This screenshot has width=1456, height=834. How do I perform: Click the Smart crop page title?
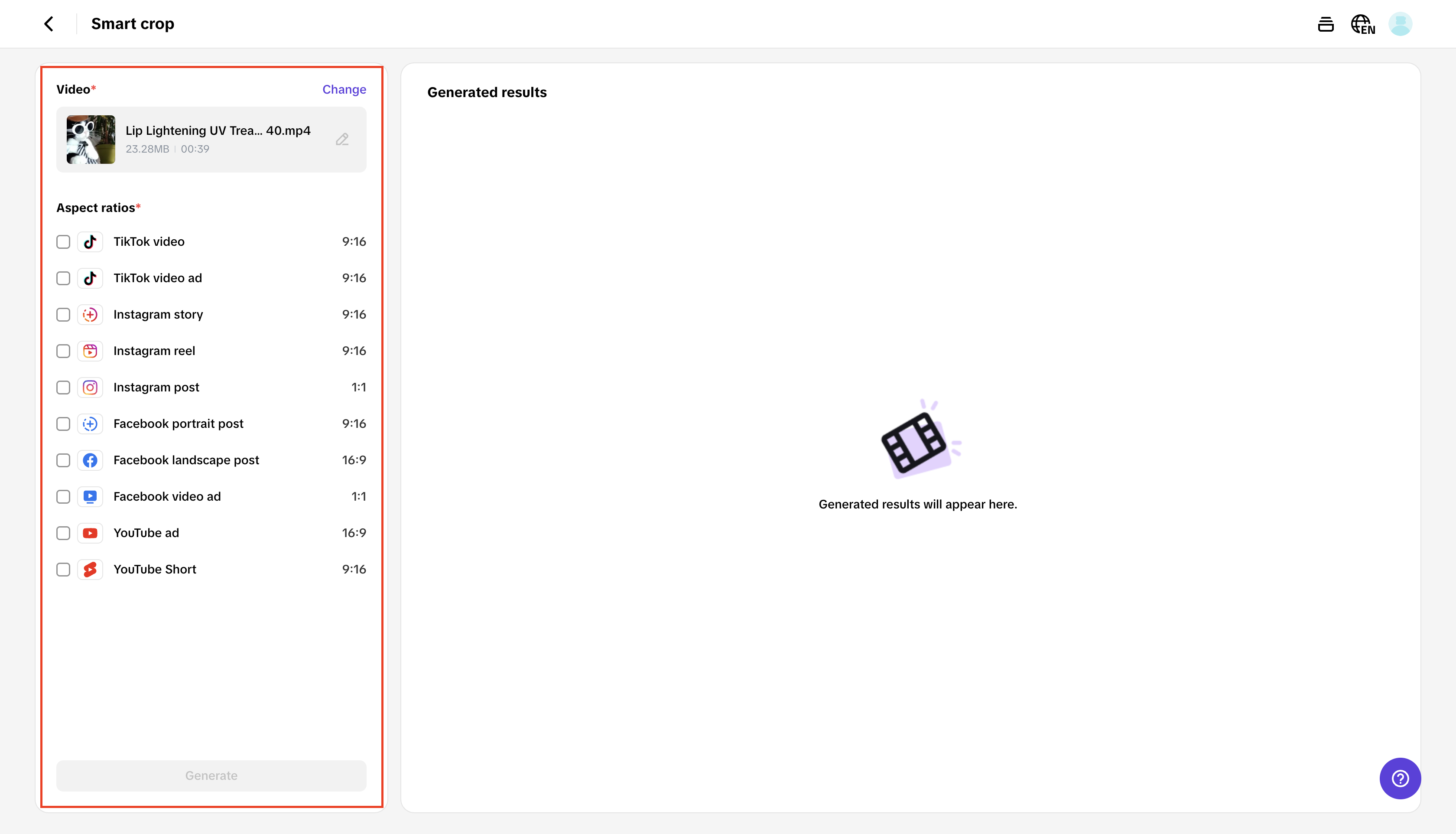[x=132, y=24]
